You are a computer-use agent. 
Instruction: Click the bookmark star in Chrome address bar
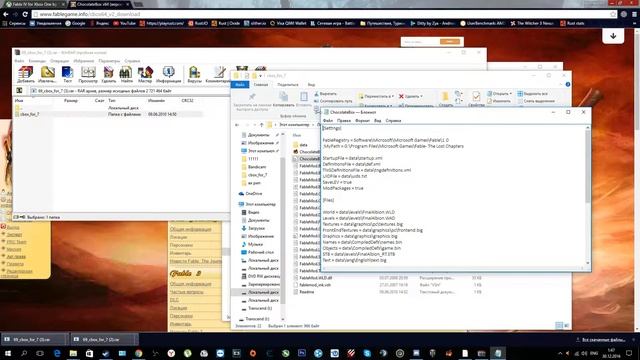[613, 14]
